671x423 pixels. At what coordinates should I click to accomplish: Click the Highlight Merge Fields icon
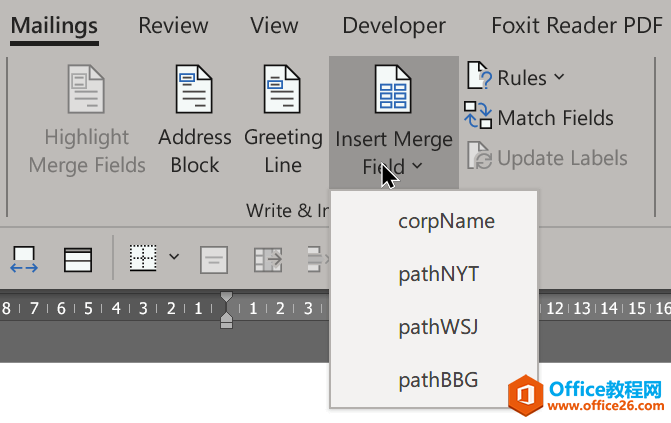87,90
